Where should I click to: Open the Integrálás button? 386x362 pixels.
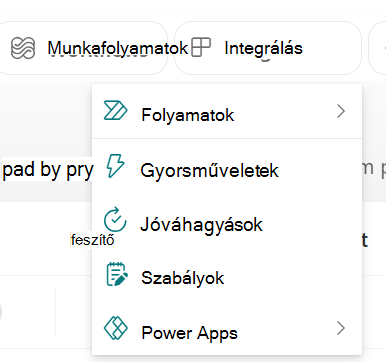coord(268,48)
